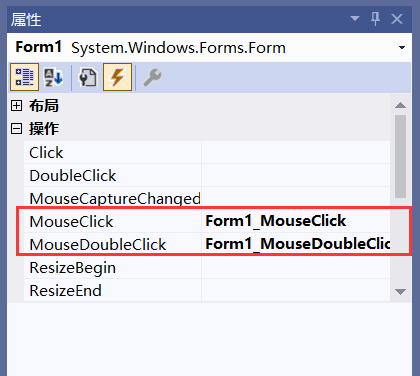
Task: Collapse the 操作 category
Action: tap(16, 129)
